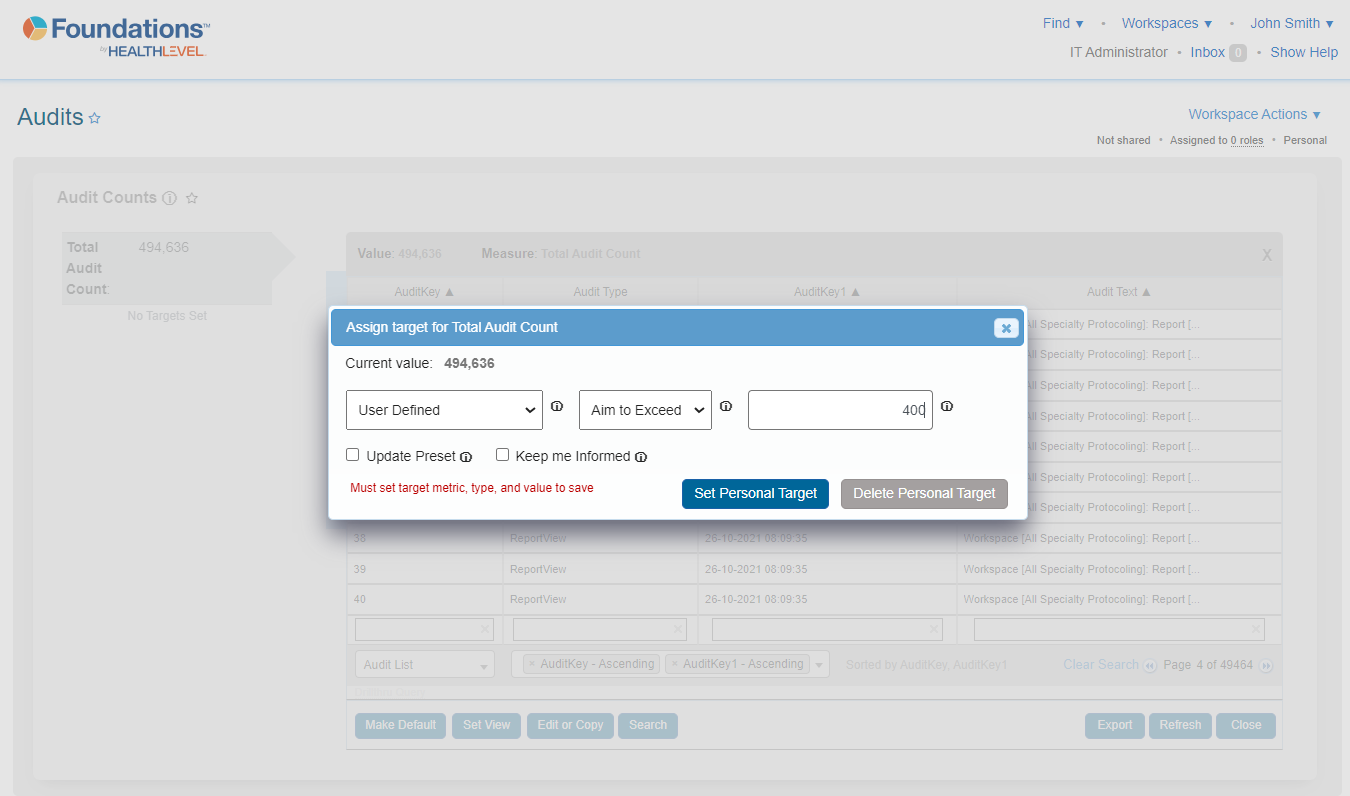Open the Workspace Actions dropdown
This screenshot has height=796, width=1350.
pyautogui.click(x=1254, y=114)
